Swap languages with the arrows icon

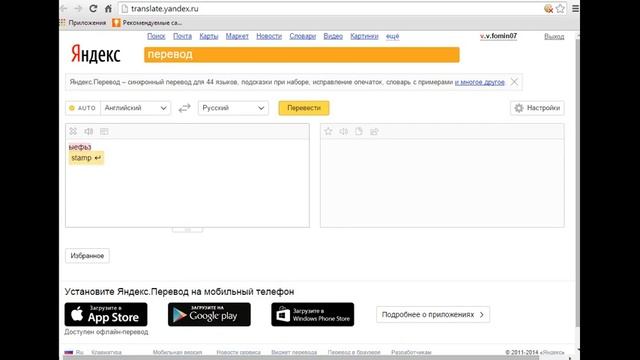(184, 108)
